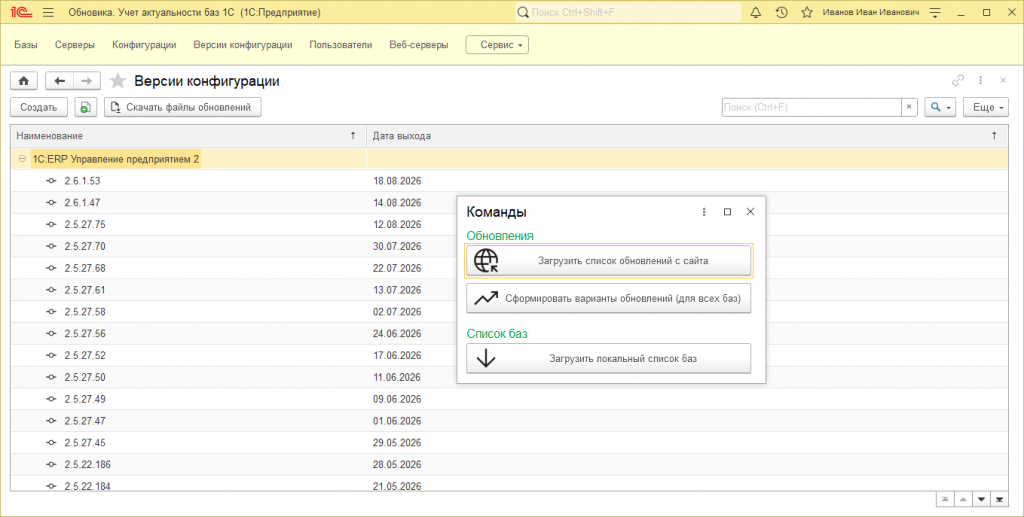This screenshot has width=1024, height=517.
Task: Open the Еще dropdown menu
Action: click(x=985, y=107)
